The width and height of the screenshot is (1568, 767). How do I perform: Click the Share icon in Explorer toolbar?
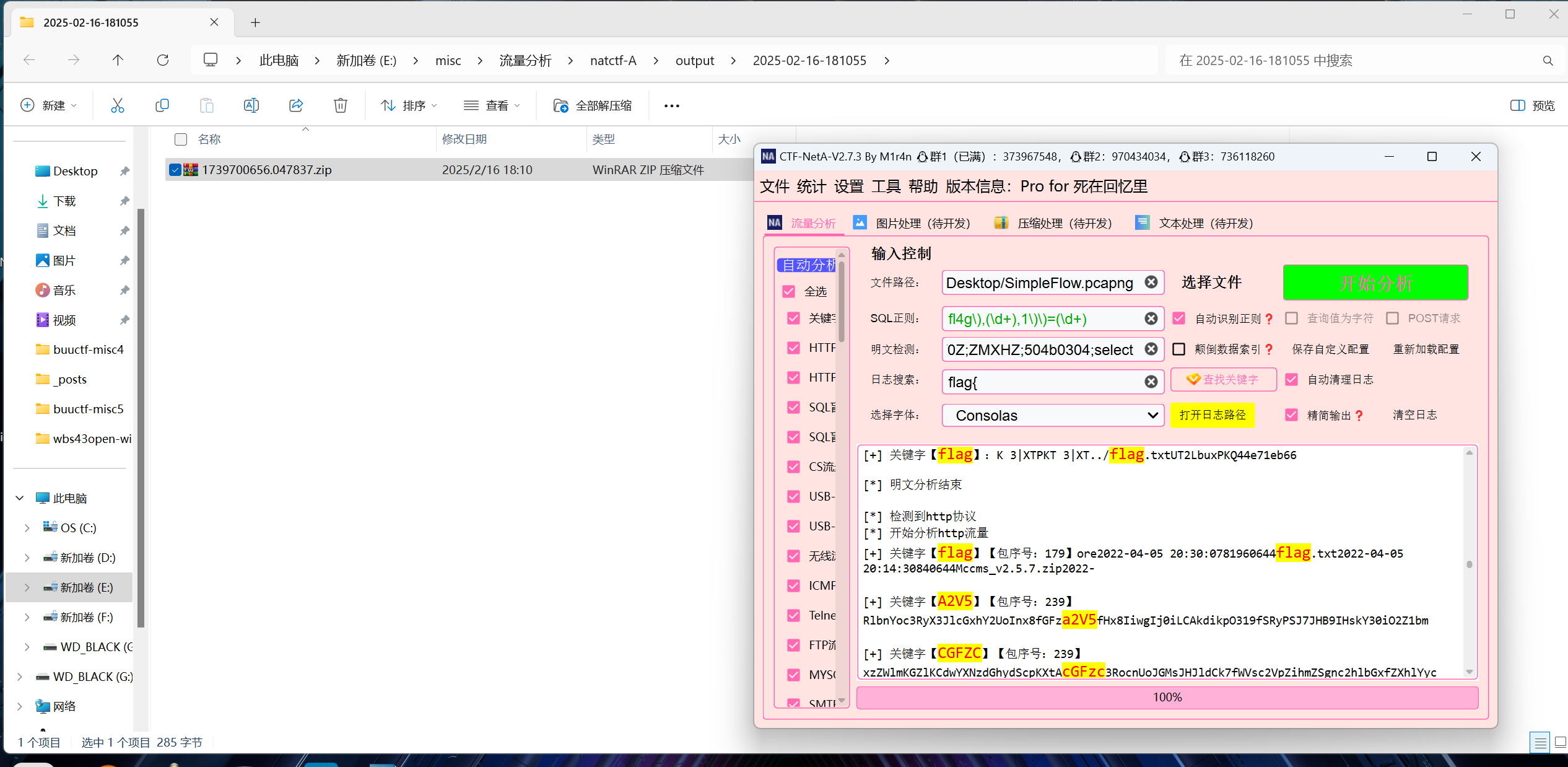coord(296,105)
